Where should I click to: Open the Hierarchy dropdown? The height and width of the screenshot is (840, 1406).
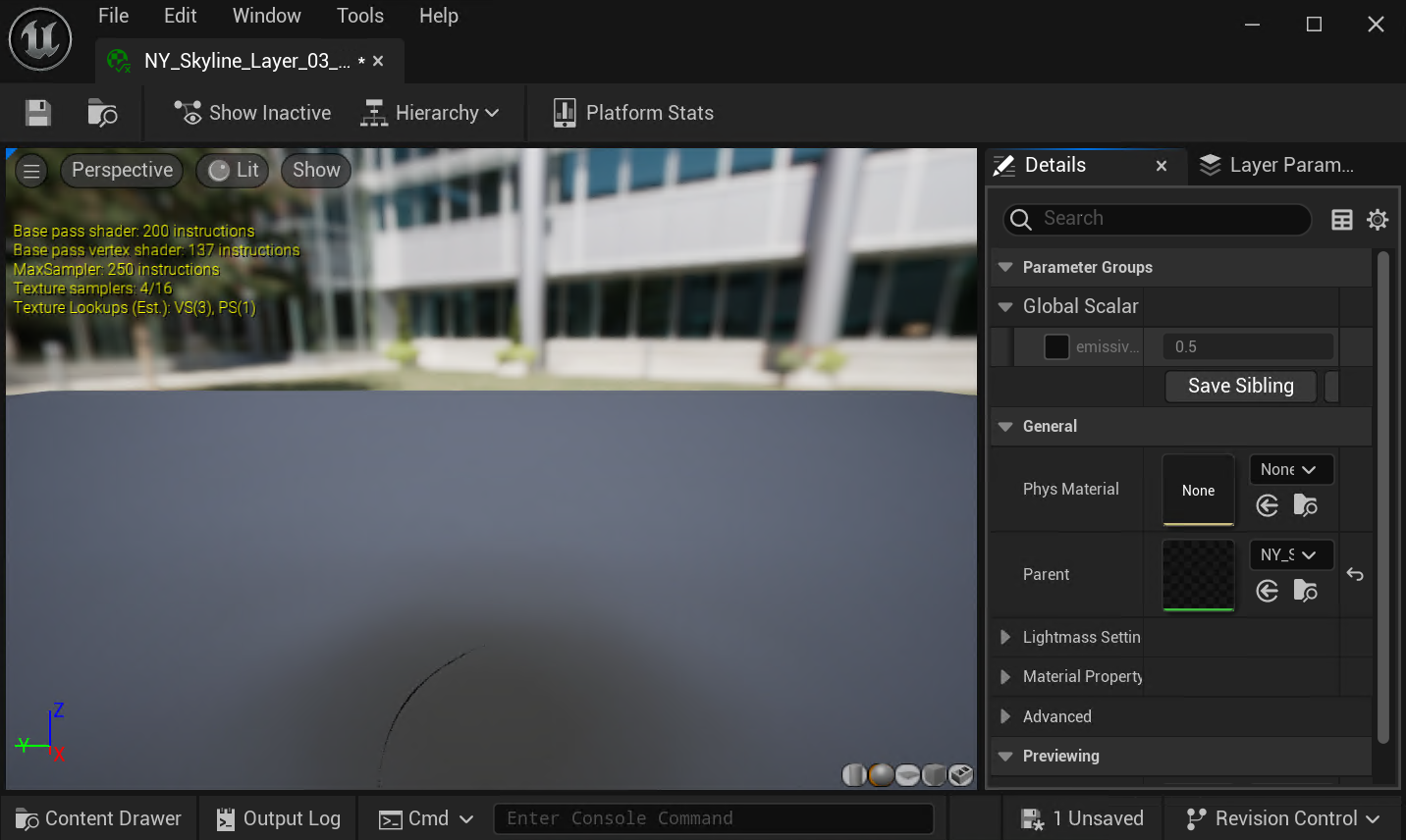tap(430, 113)
